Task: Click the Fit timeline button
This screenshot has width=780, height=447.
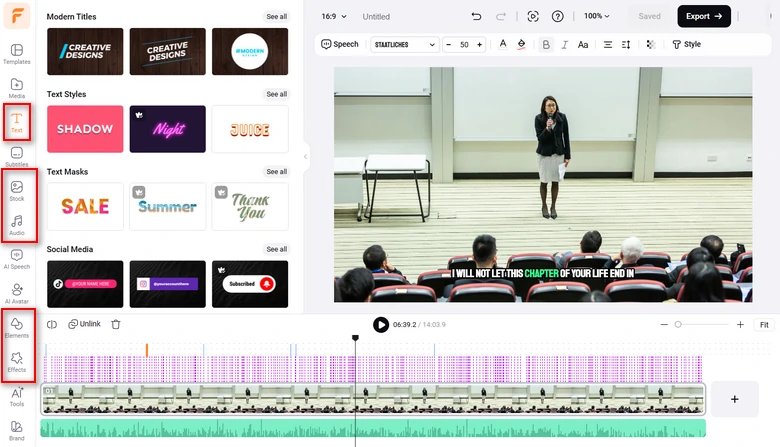Action: coord(764,325)
